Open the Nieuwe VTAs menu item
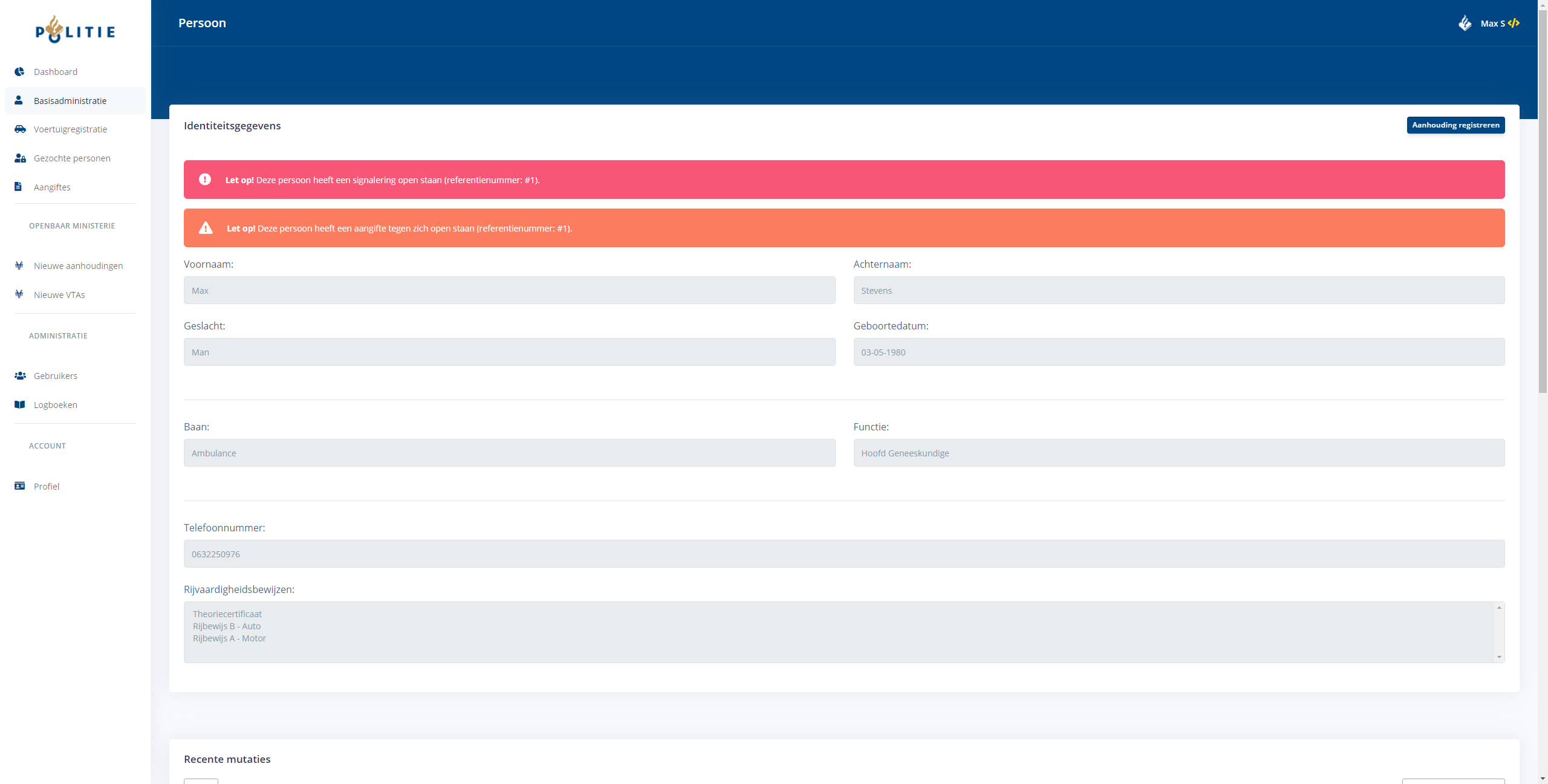This screenshot has width=1548, height=784. click(59, 294)
